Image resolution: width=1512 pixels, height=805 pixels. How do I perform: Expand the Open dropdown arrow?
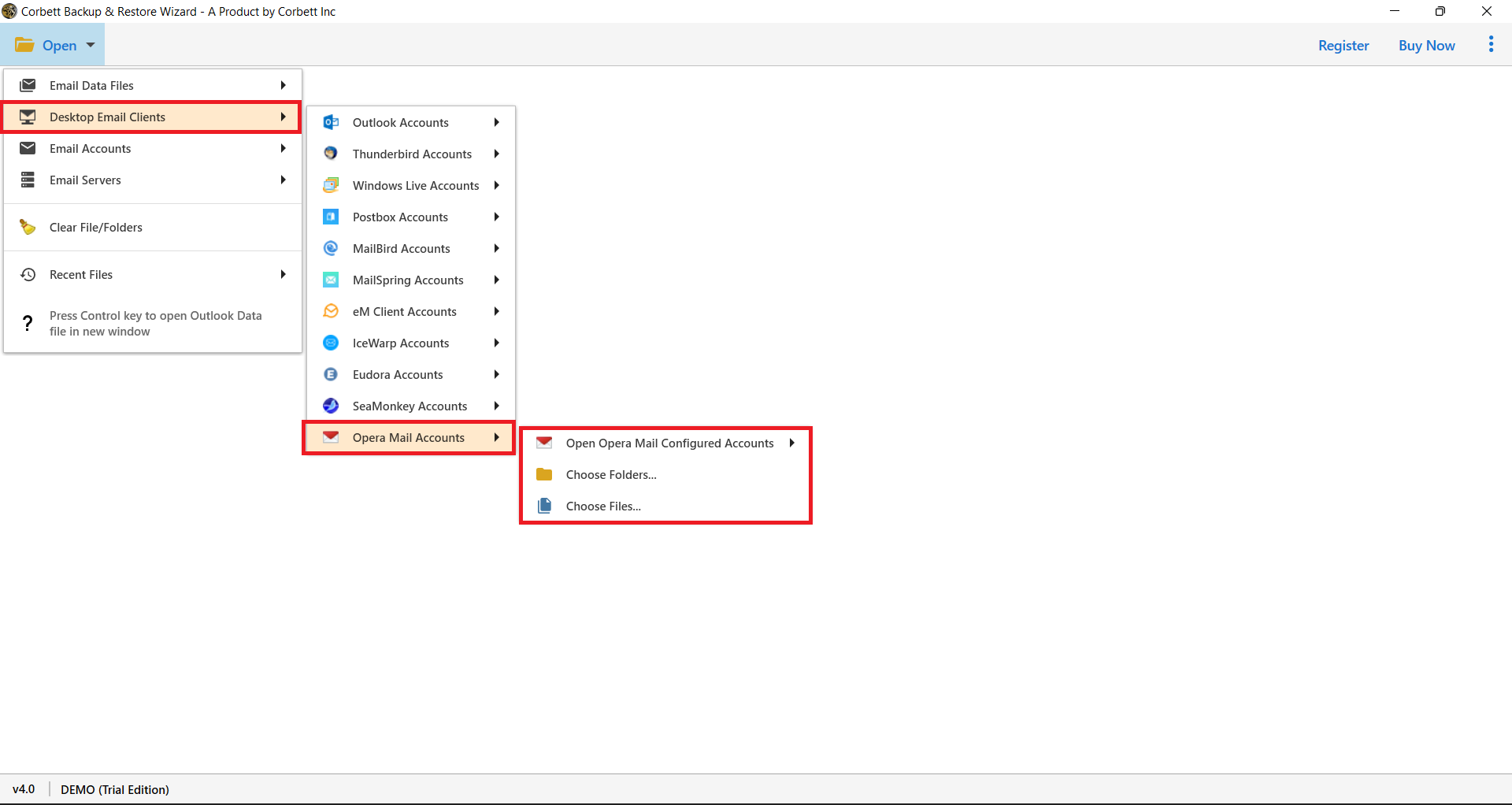[x=91, y=45]
